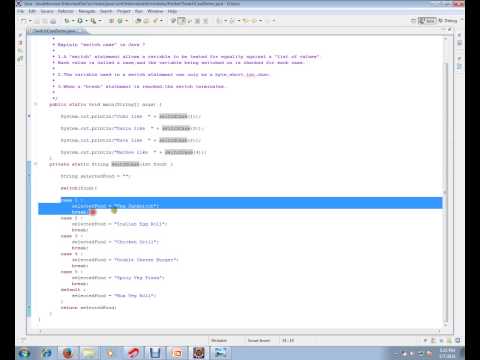Switch to the Java perspective button

click(427, 21)
